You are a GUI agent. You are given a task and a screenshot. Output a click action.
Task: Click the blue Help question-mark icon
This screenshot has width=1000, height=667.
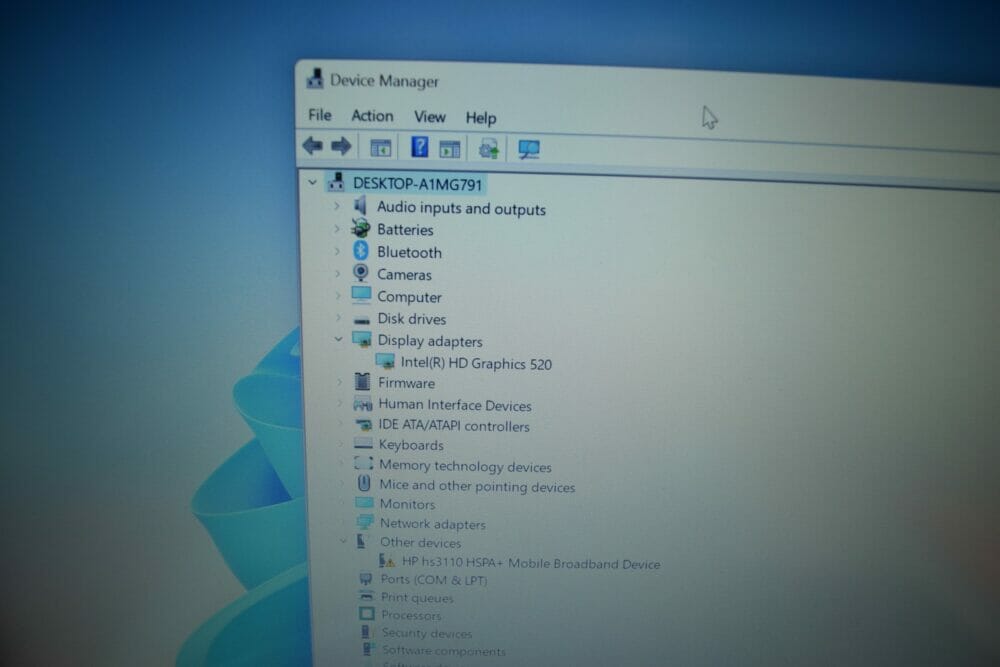pos(419,147)
